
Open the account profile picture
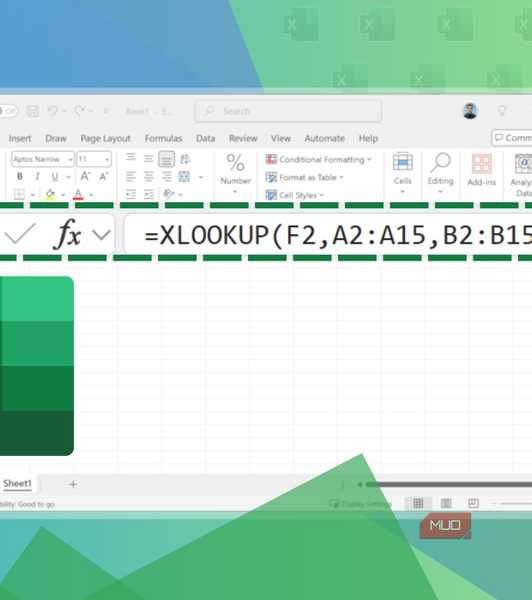click(x=470, y=111)
